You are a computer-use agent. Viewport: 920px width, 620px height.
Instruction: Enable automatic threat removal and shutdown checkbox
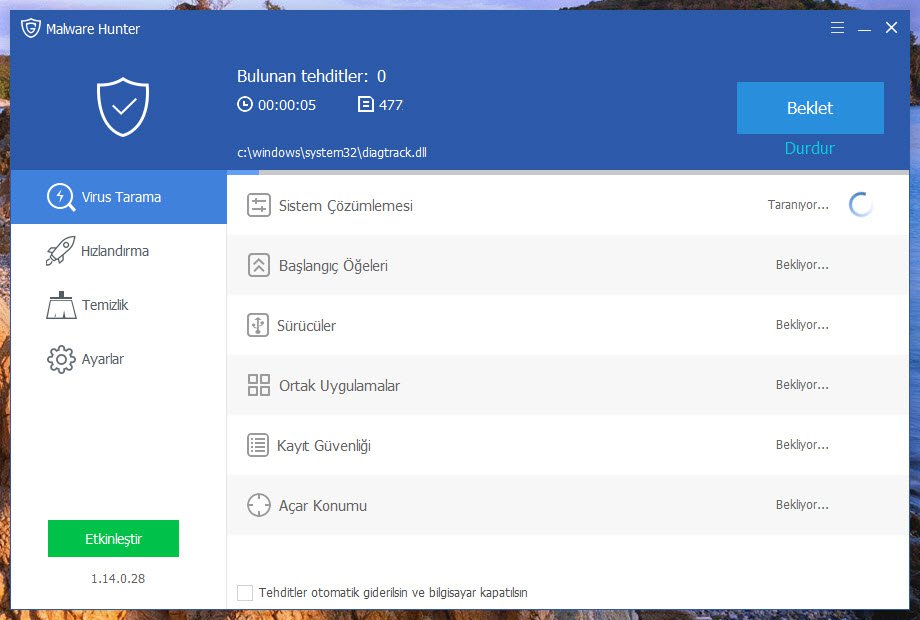pyautogui.click(x=245, y=592)
